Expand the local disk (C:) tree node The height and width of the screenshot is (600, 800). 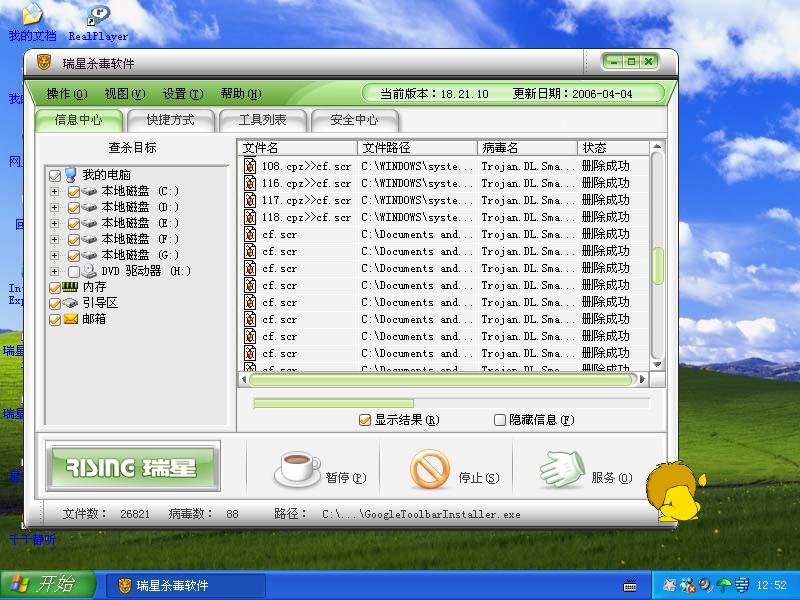point(55,192)
